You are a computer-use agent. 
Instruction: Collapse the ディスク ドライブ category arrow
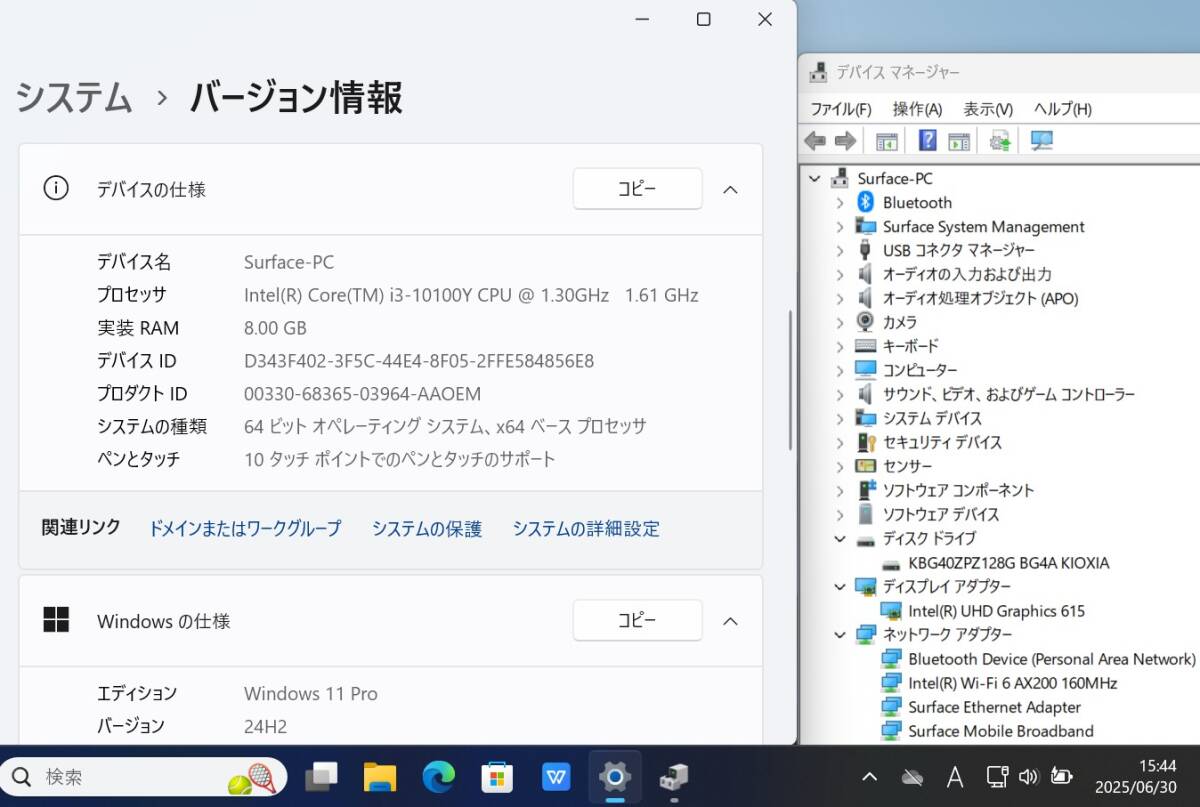coord(840,539)
